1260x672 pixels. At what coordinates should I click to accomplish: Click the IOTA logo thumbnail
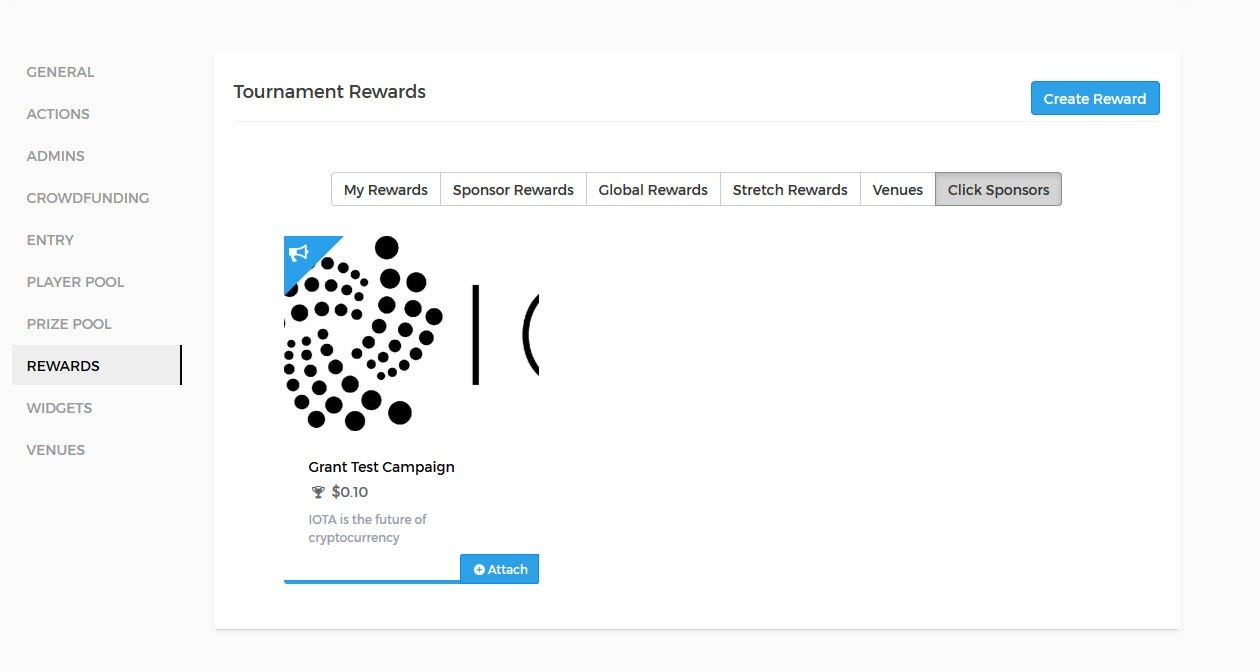click(x=411, y=334)
